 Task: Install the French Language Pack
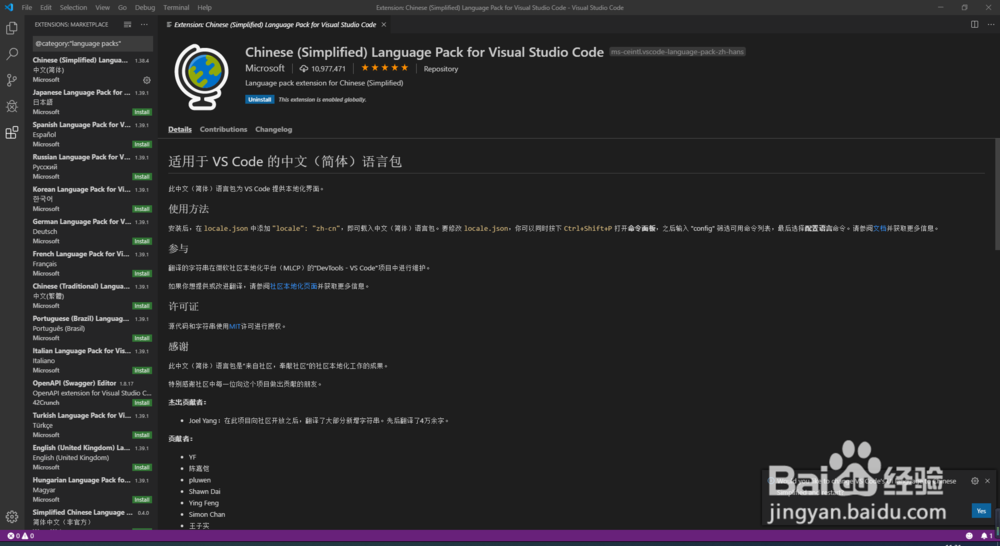[x=142, y=274]
